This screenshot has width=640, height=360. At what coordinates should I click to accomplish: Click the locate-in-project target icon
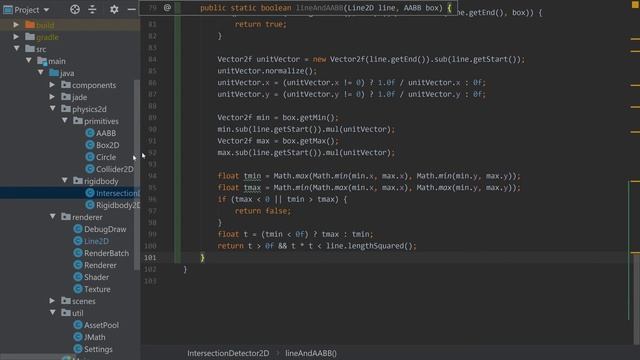pos(75,9)
